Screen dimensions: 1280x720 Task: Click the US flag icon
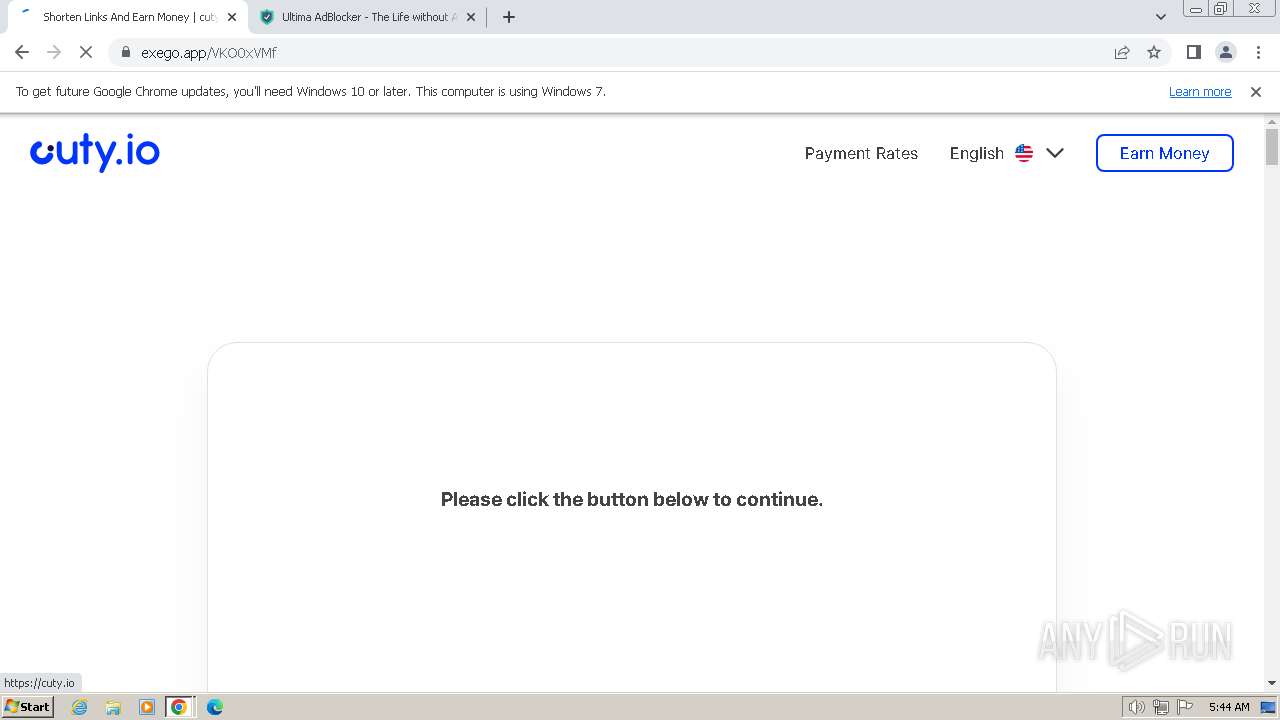coord(1024,153)
